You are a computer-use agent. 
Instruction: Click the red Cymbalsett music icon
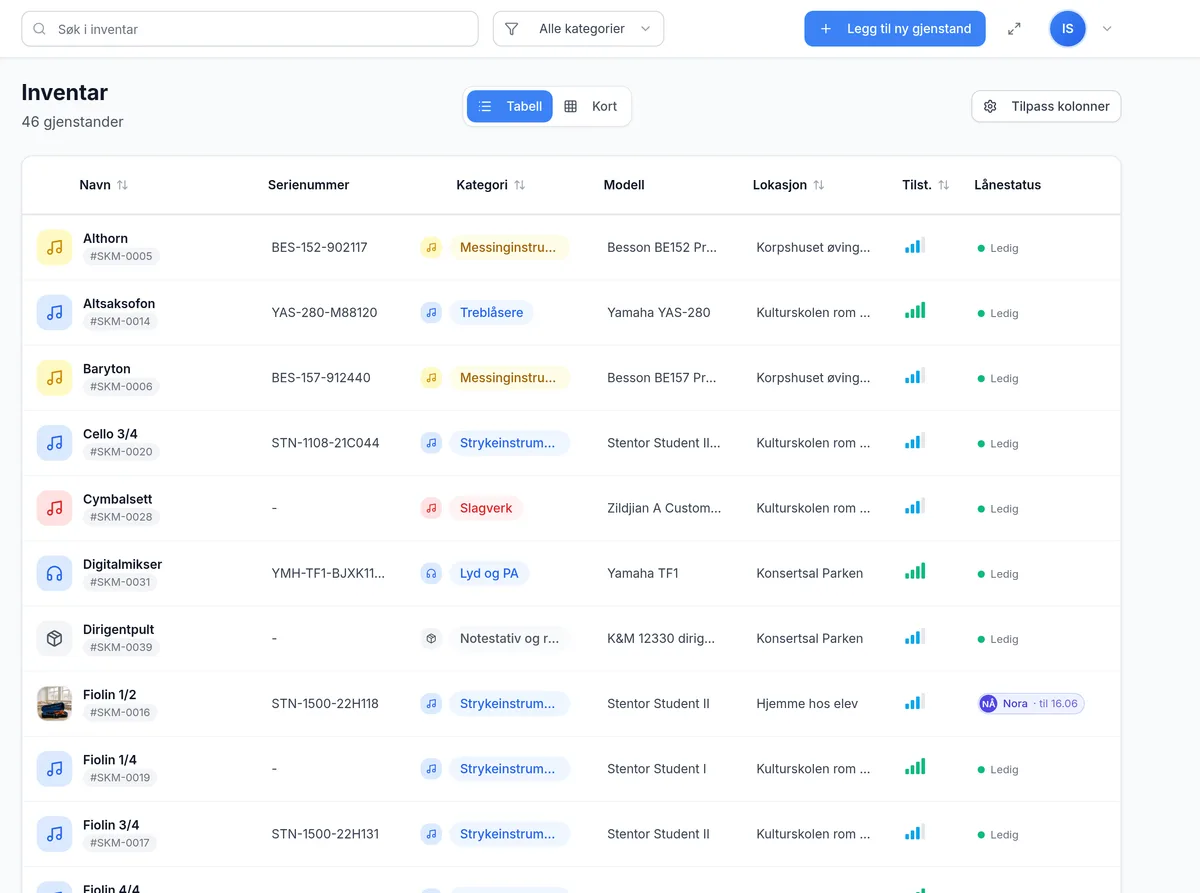click(x=54, y=508)
